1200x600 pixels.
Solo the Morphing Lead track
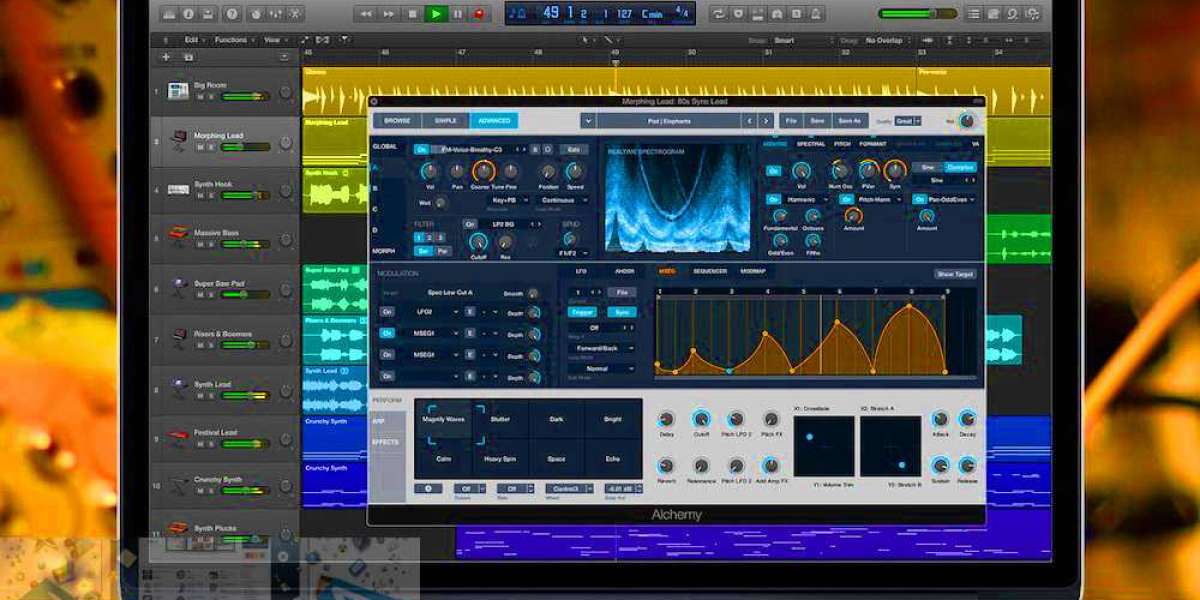[211, 146]
